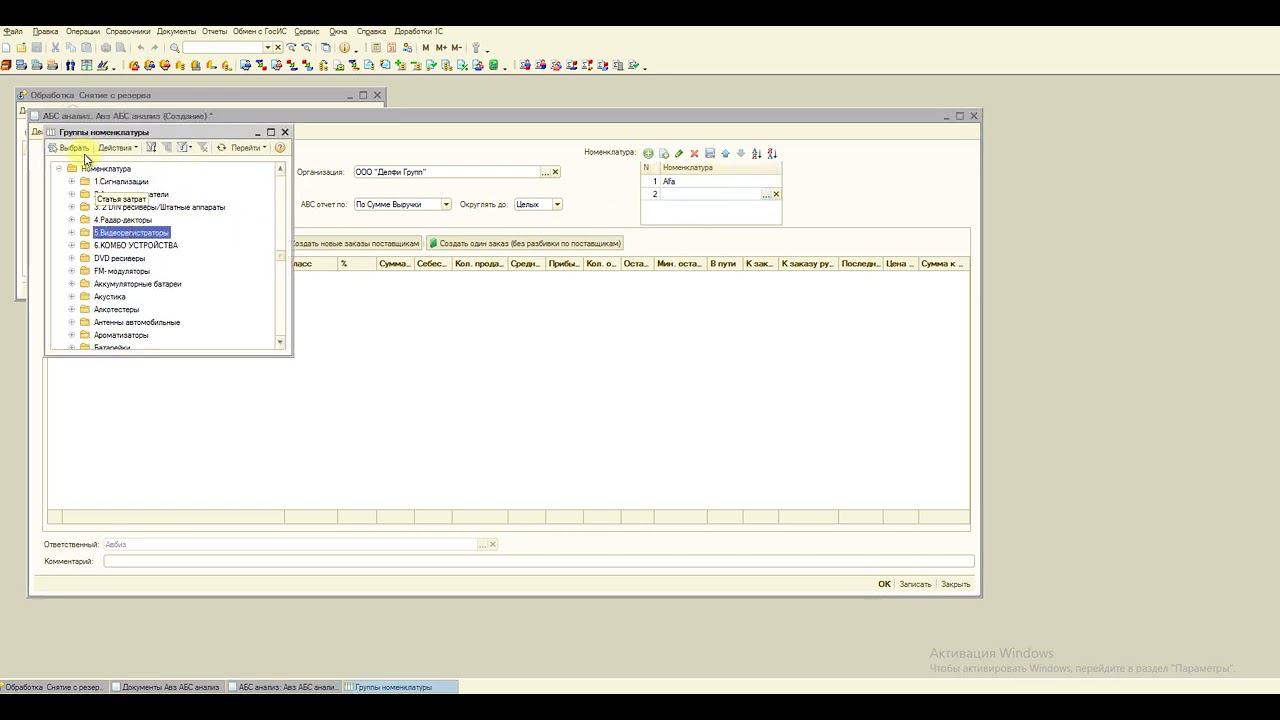The image size is (1280, 720).
Task: Click Создать один заказ (без разбивки) button
Action: [x=525, y=243]
